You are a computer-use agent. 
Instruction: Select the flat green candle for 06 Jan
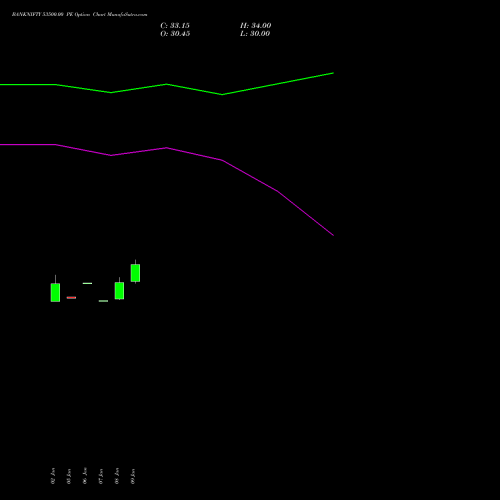(87, 283)
